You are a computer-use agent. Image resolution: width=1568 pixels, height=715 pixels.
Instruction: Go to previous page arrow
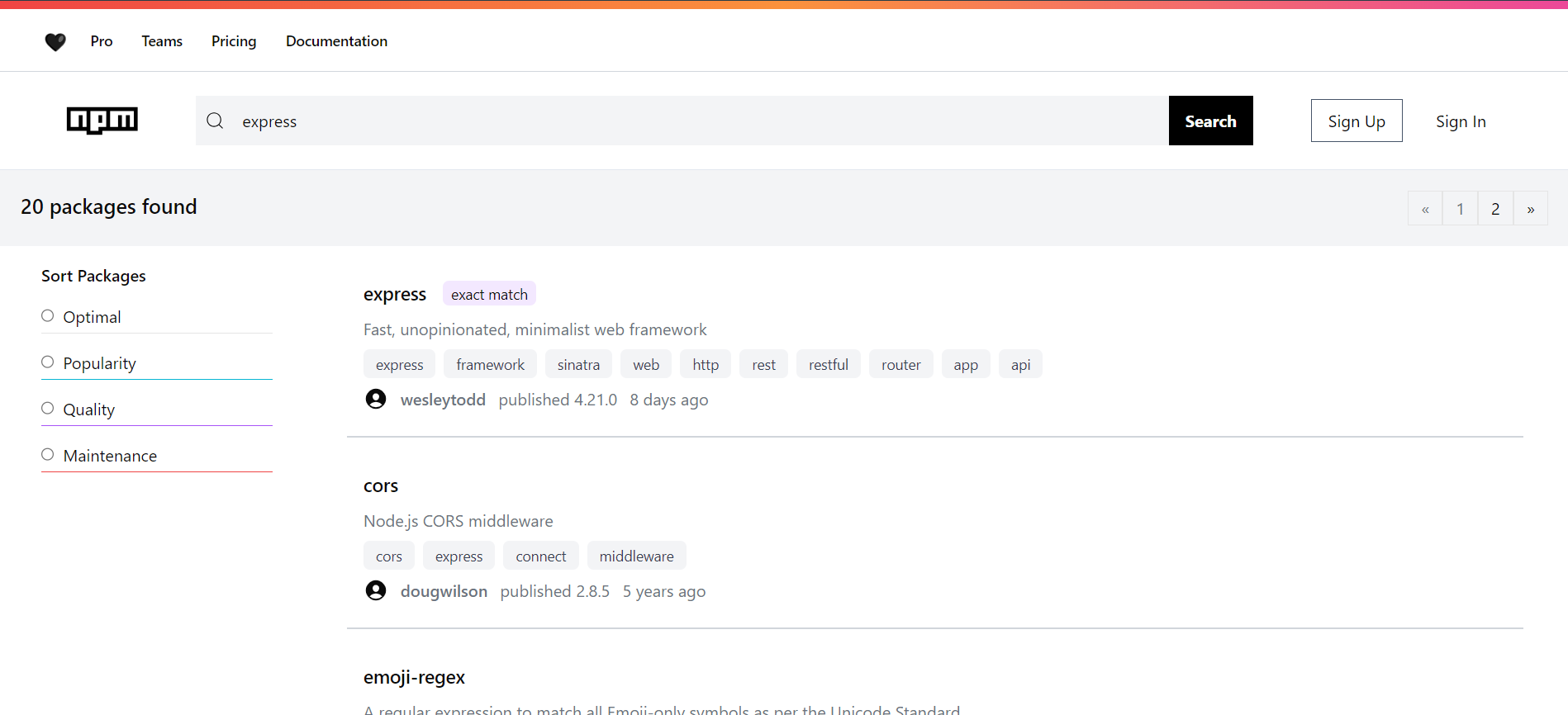[1425, 209]
